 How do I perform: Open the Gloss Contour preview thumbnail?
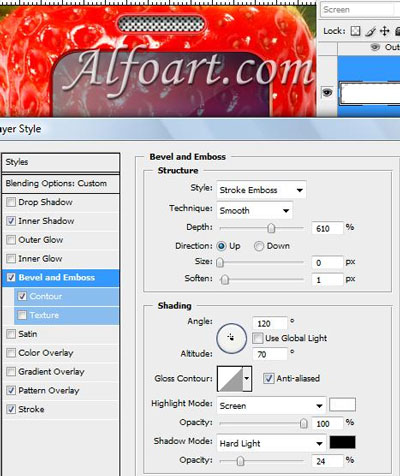coord(230,379)
